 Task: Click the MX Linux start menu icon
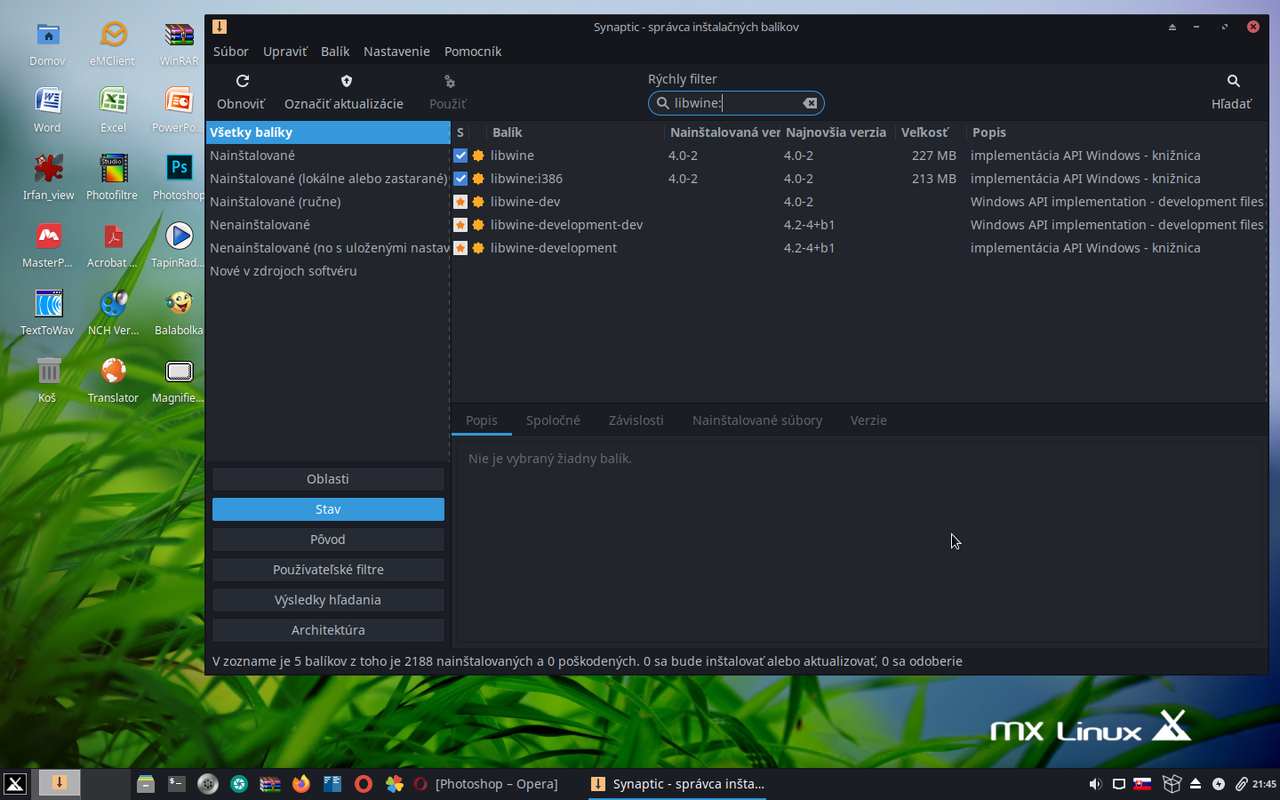(15, 784)
